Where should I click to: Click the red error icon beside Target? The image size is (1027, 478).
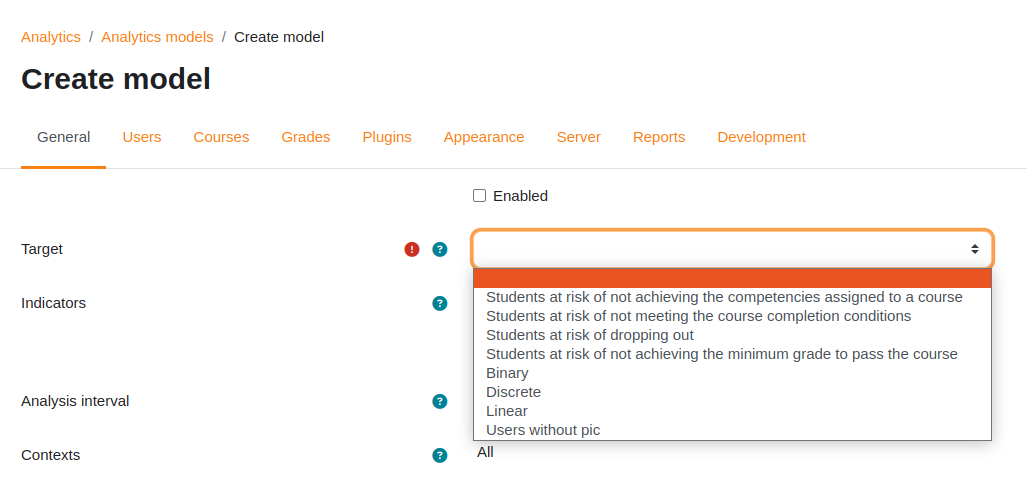[x=411, y=249]
